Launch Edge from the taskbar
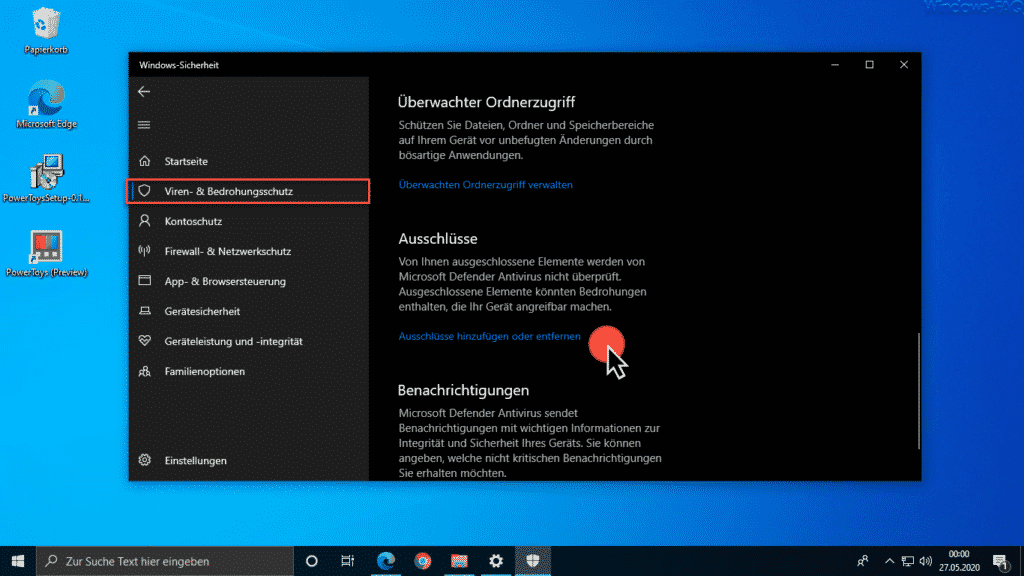Screen dimensions: 1024x576 386,561
